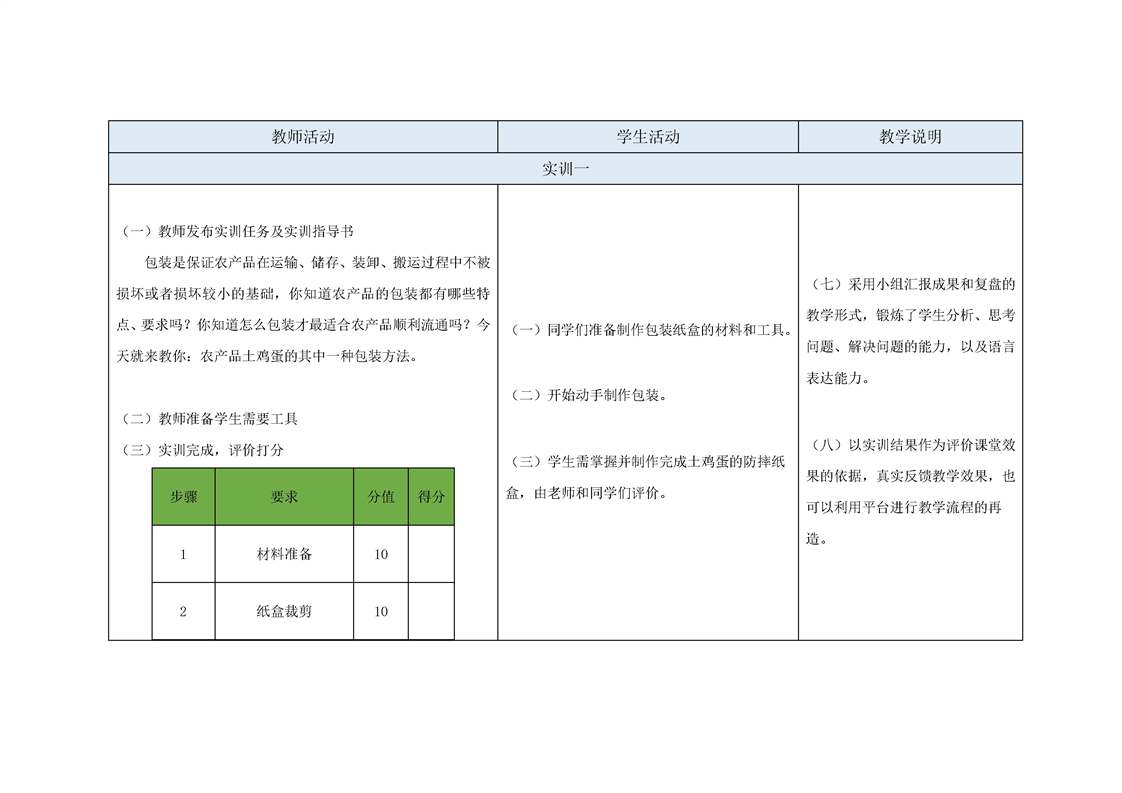Screen dimensions: 1122x793
Task: Click the empty 得分 cell for 纸盒裁剪
Action: [431, 611]
